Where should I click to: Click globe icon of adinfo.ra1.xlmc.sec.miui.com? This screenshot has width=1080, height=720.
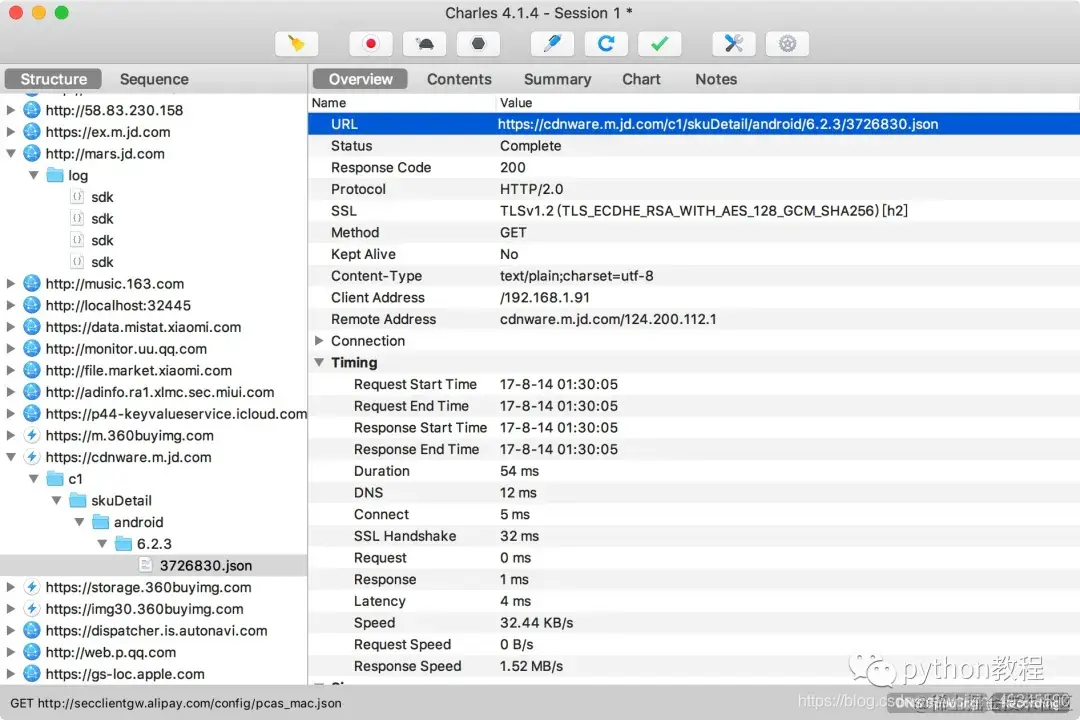click(x=32, y=391)
